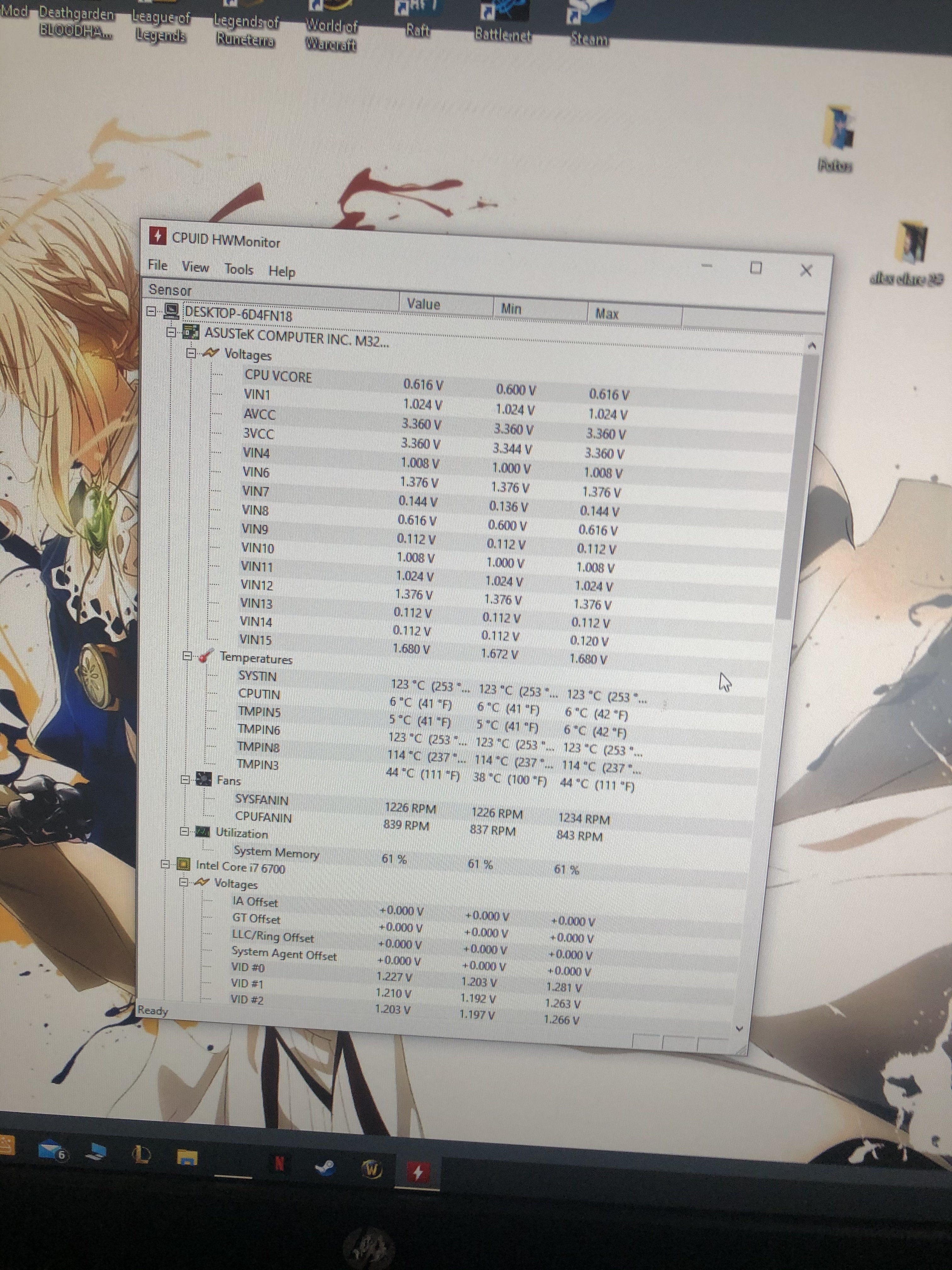The width and height of the screenshot is (952, 1270).
Task: Open the File menu
Action: point(158,265)
